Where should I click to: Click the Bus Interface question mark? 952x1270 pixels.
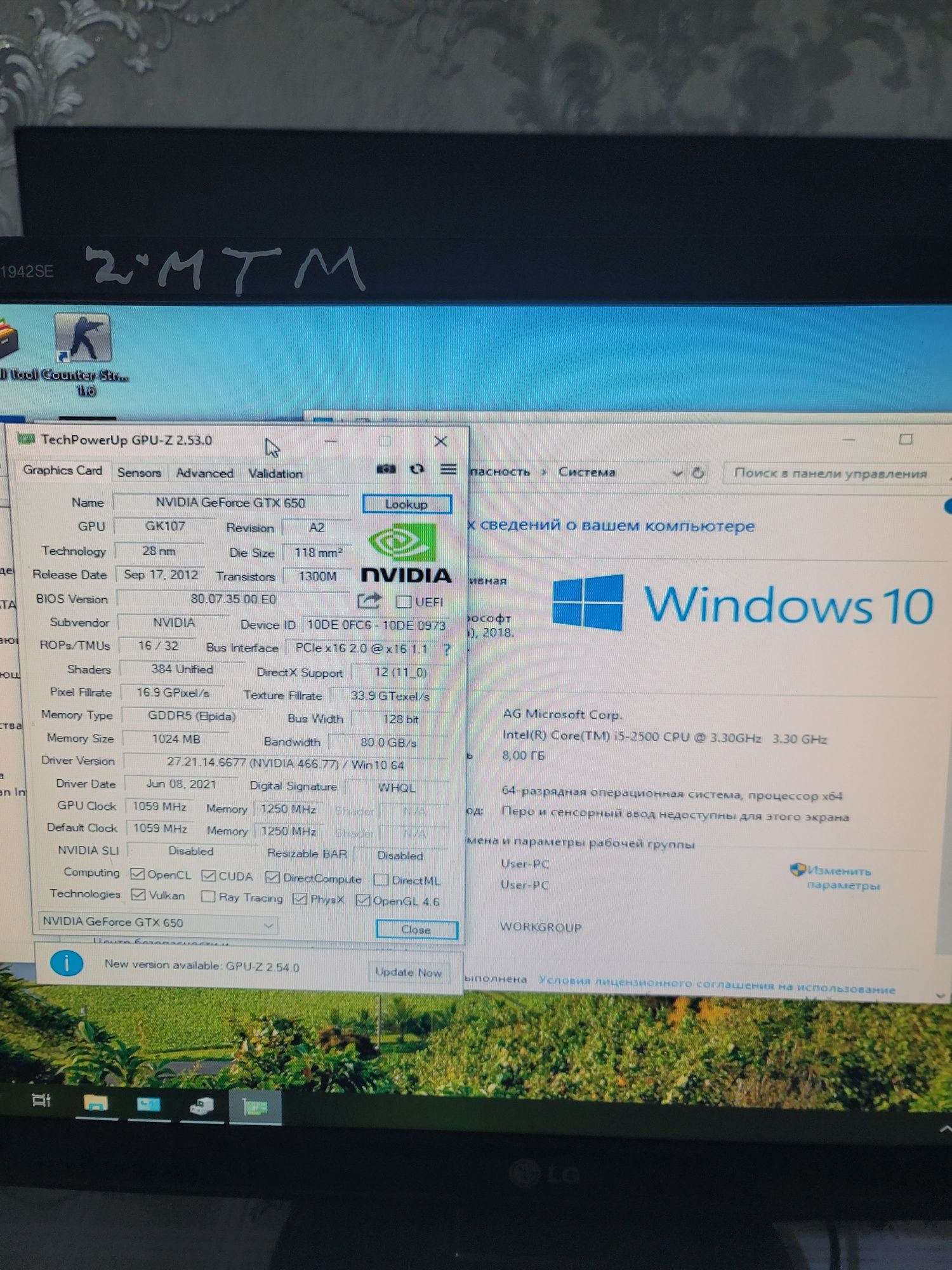pyautogui.click(x=447, y=649)
